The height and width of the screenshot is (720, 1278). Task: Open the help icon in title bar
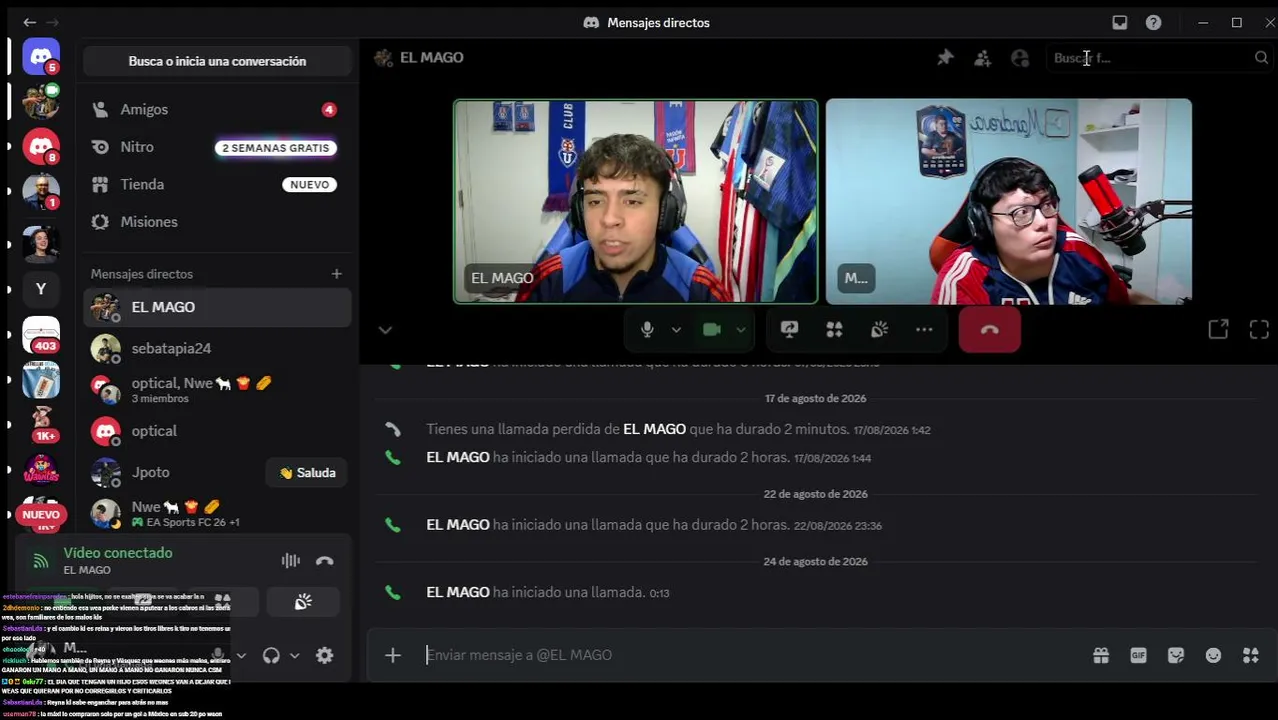point(1153,22)
